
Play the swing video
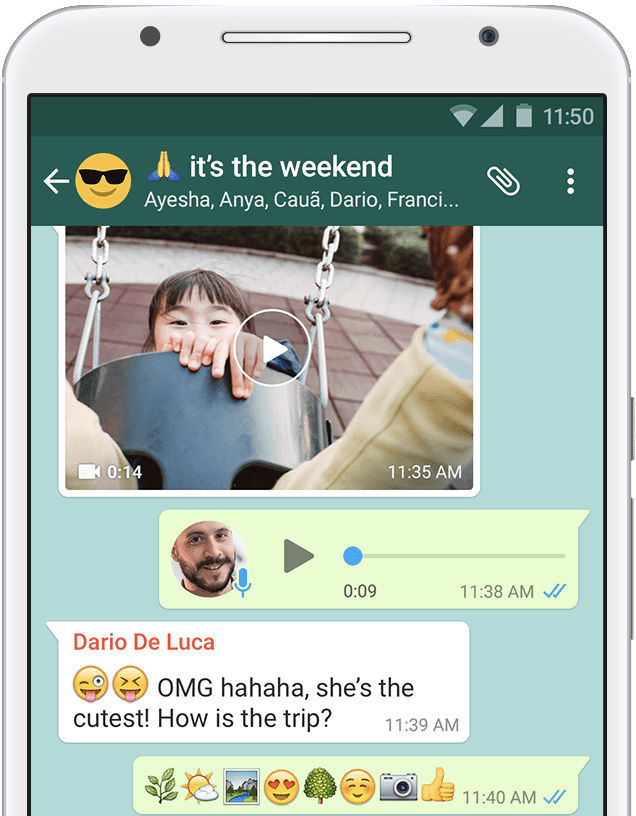pyautogui.click(x=272, y=349)
